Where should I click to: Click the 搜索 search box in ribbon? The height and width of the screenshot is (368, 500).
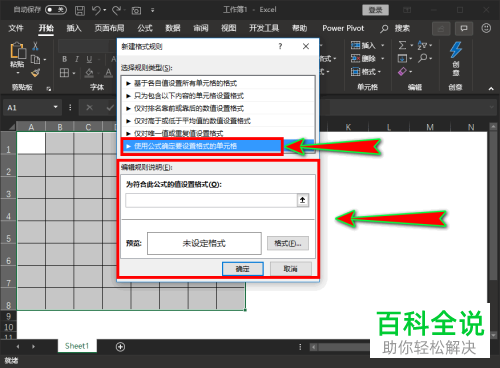[396, 29]
